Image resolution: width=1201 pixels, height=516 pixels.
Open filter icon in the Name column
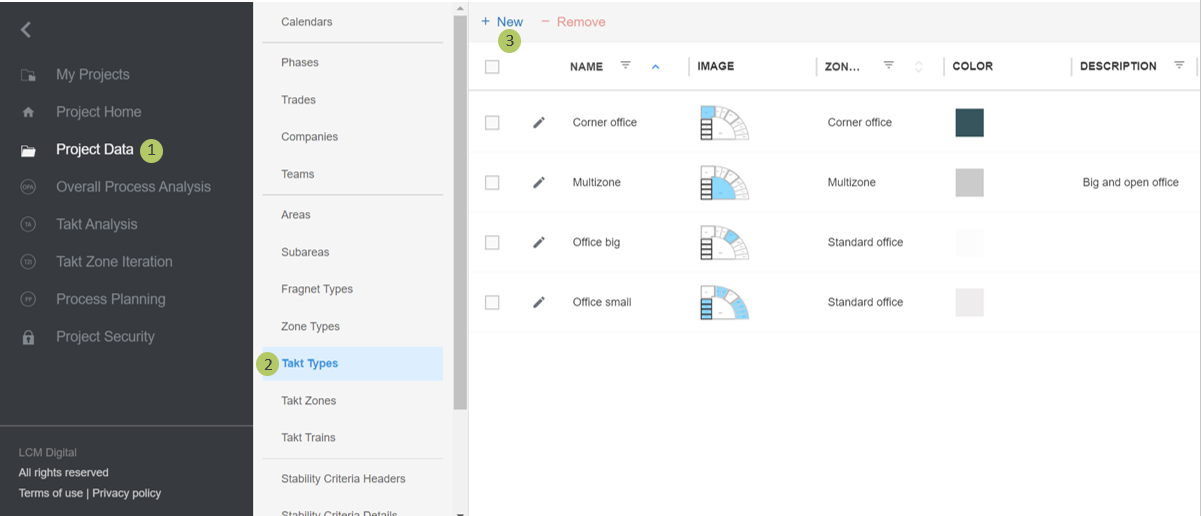(x=625, y=66)
